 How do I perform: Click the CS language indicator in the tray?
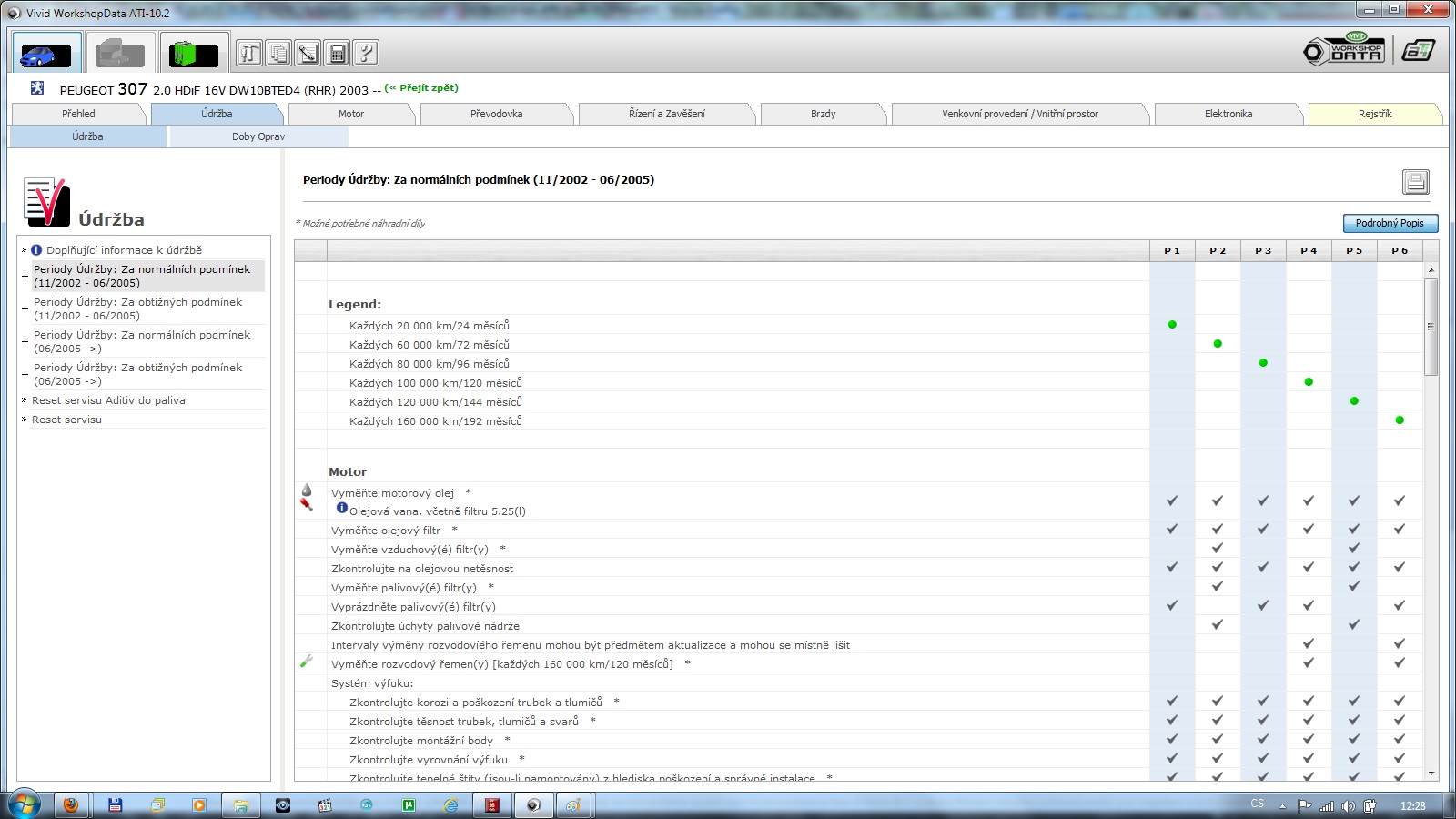[x=1257, y=804]
